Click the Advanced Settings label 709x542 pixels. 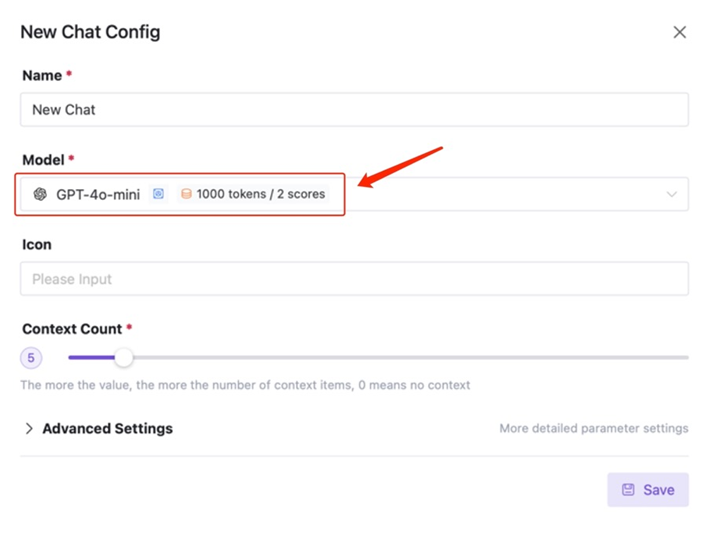coord(108,428)
